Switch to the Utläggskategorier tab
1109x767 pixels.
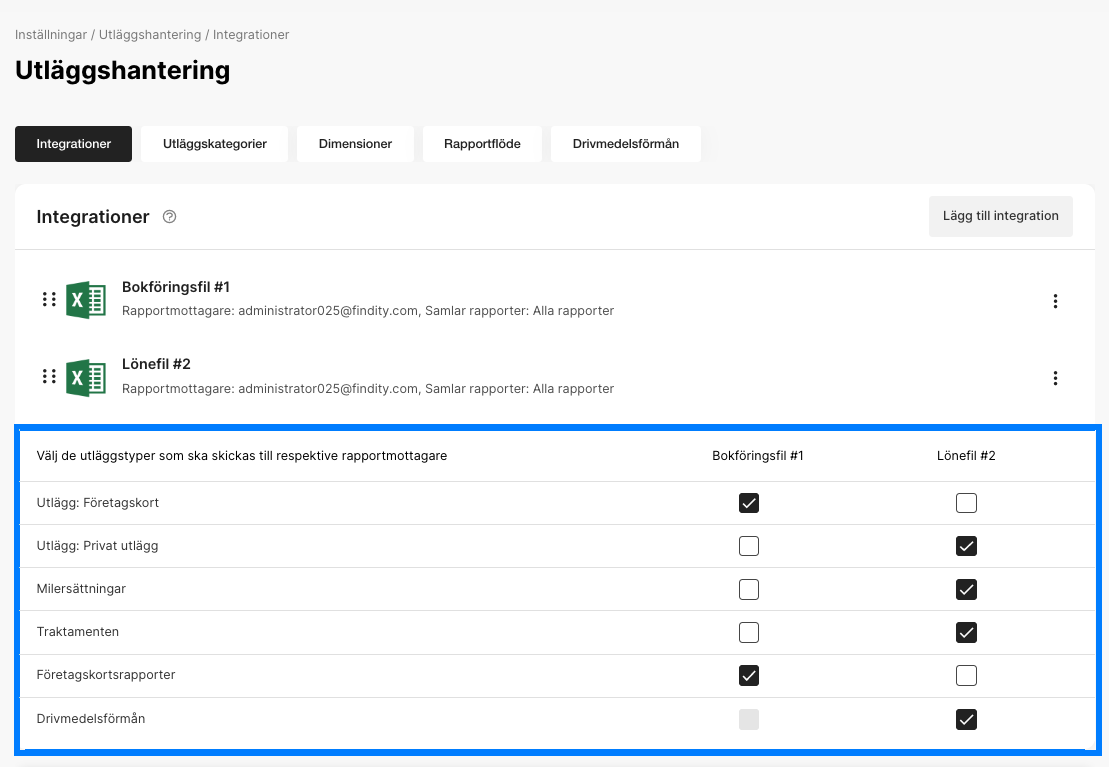pos(215,144)
